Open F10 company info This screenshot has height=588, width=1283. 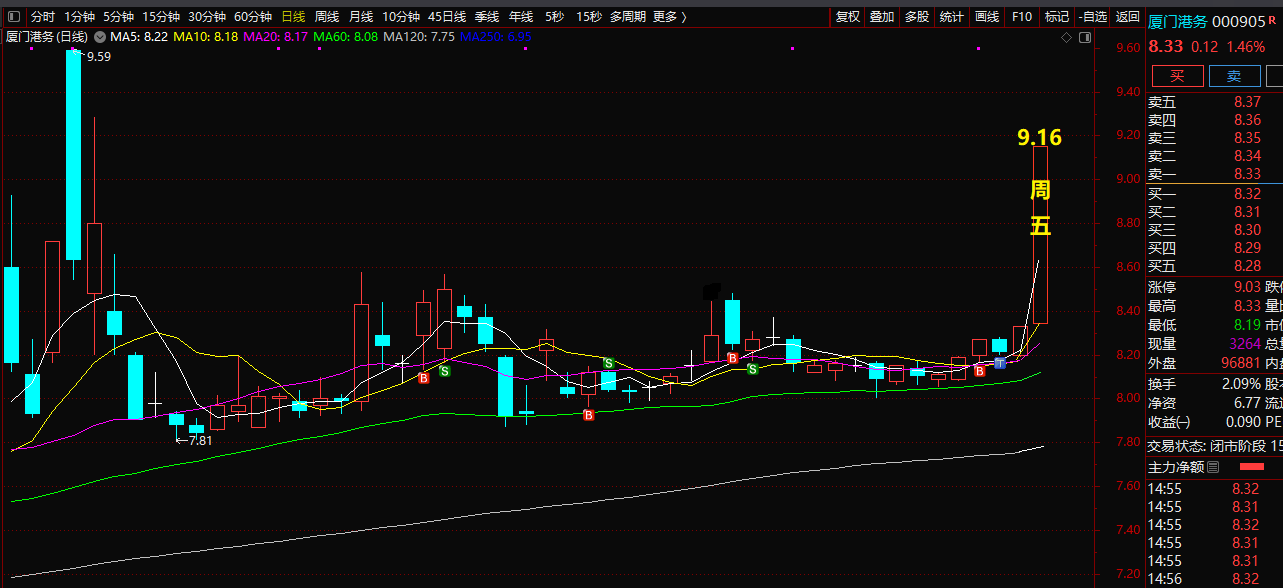click(x=1021, y=17)
